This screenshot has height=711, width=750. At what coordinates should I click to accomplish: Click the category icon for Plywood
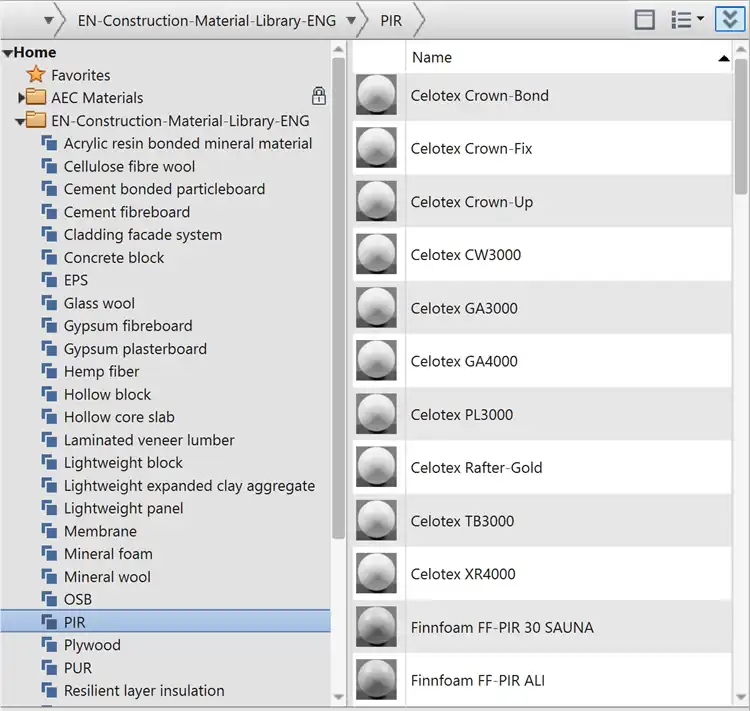[49, 645]
